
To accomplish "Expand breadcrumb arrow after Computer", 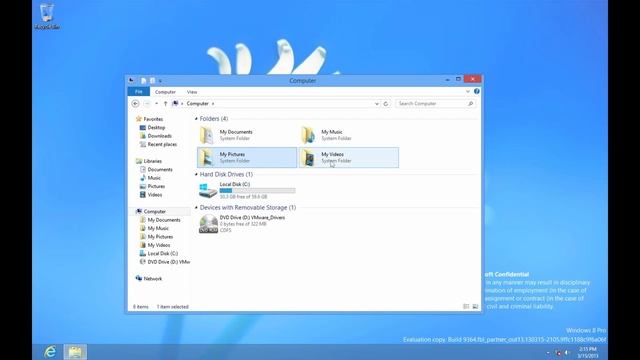I will (x=213, y=104).
